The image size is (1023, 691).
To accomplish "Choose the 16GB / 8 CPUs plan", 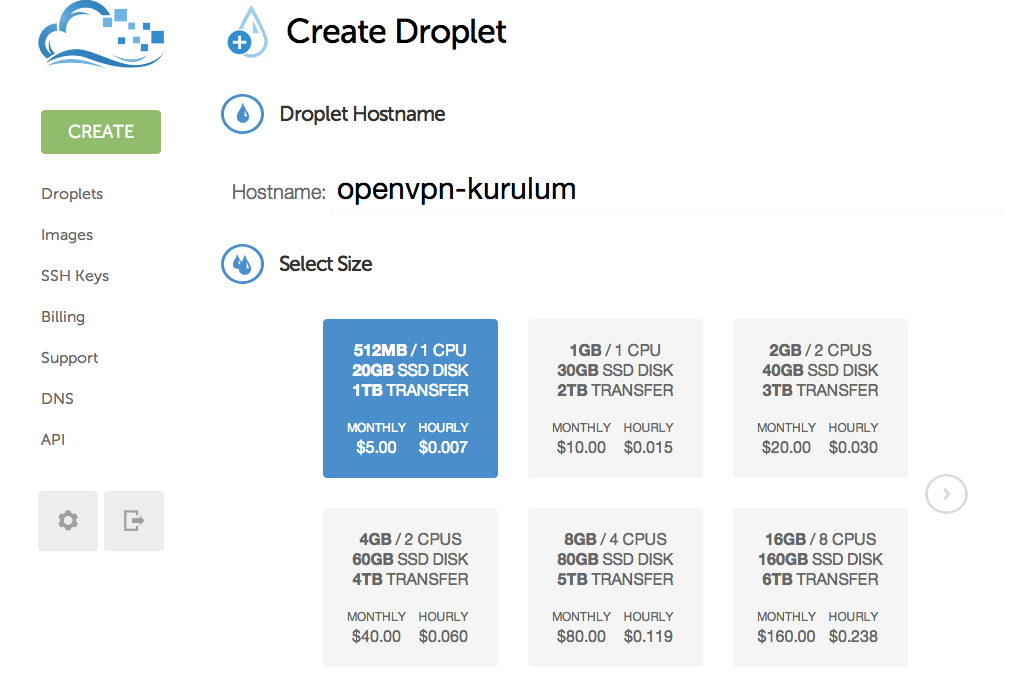I will 820,587.
